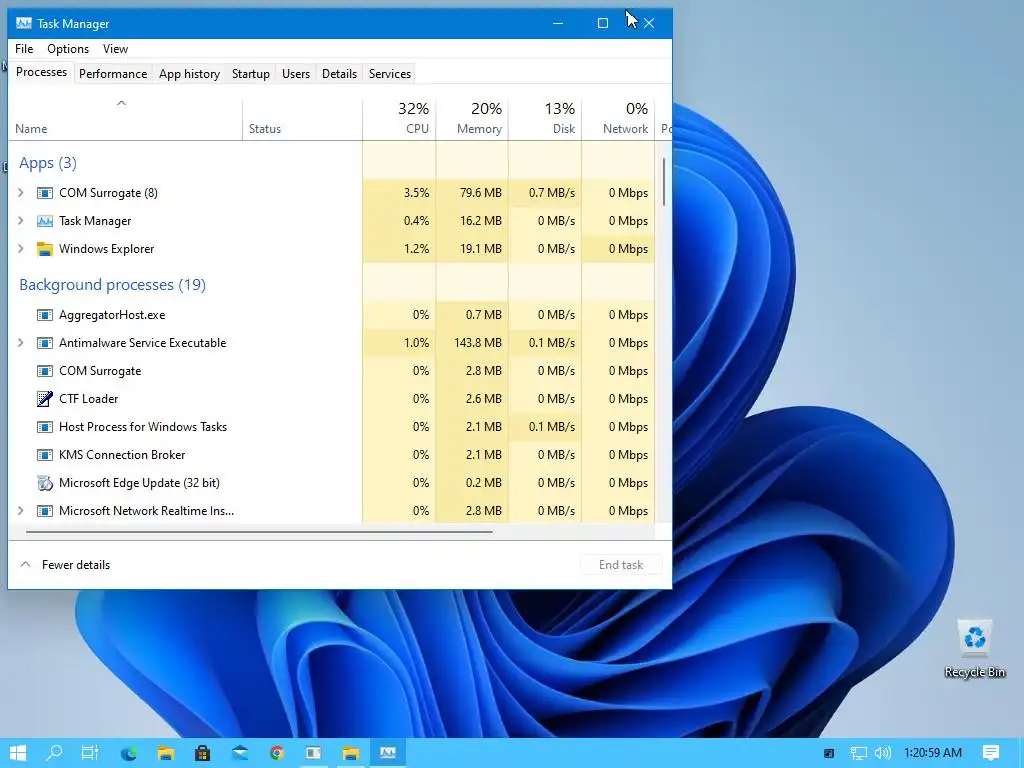
Task: Launch Microsoft Edge from the taskbar
Action: (x=129, y=753)
